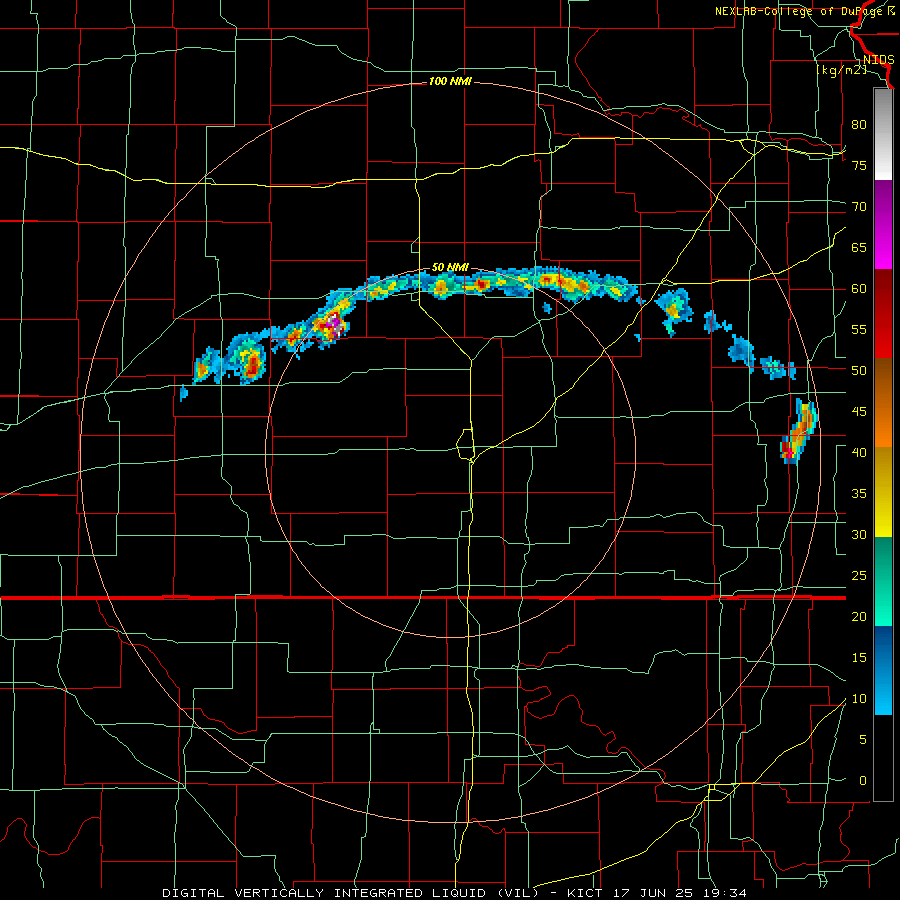Image resolution: width=900 pixels, height=900 pixels.
Task: Click the 50 NMI range ring label
Action: [450, 267]
